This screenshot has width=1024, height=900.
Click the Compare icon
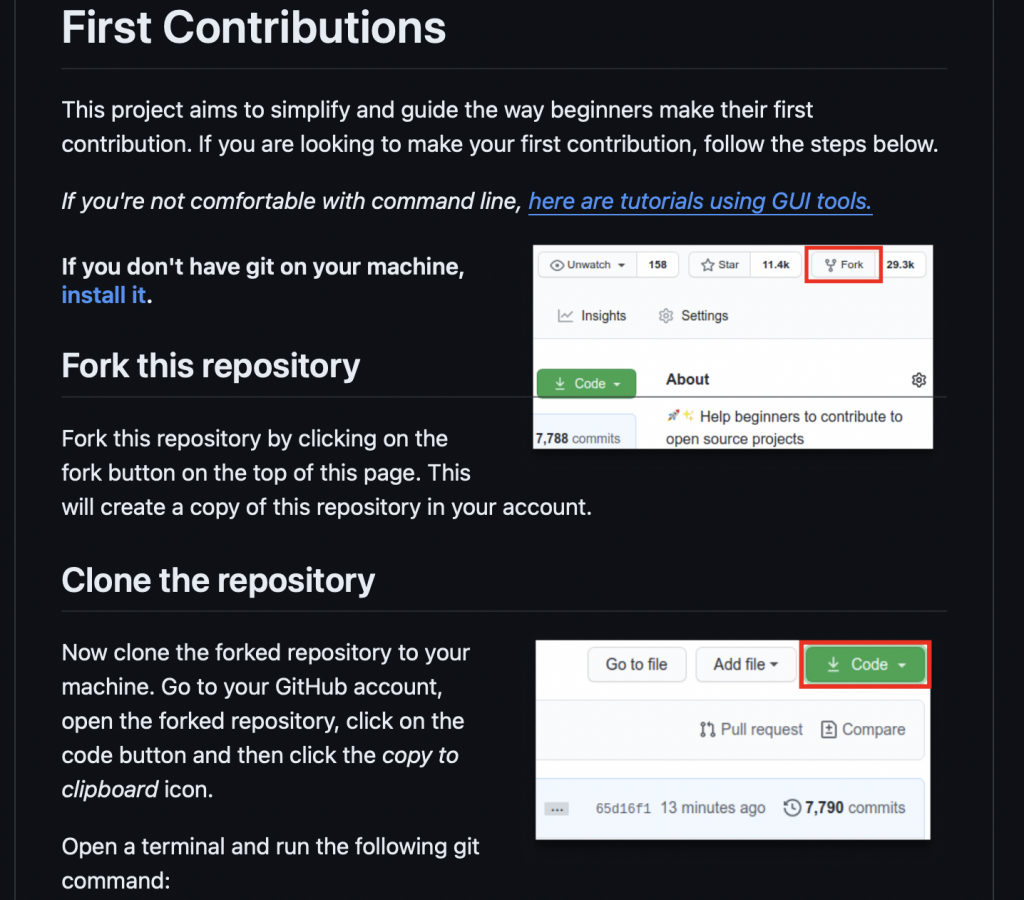(828, 730)
